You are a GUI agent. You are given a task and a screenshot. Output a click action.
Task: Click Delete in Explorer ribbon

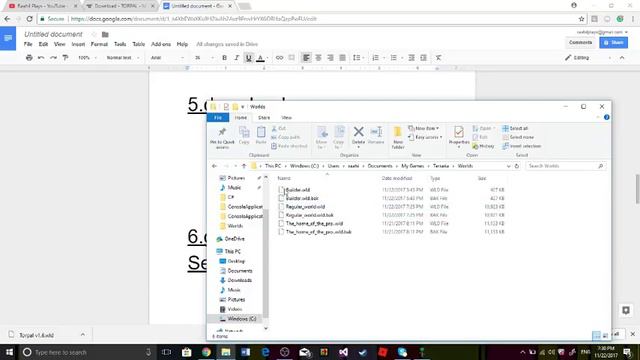[x=358, y=136]
